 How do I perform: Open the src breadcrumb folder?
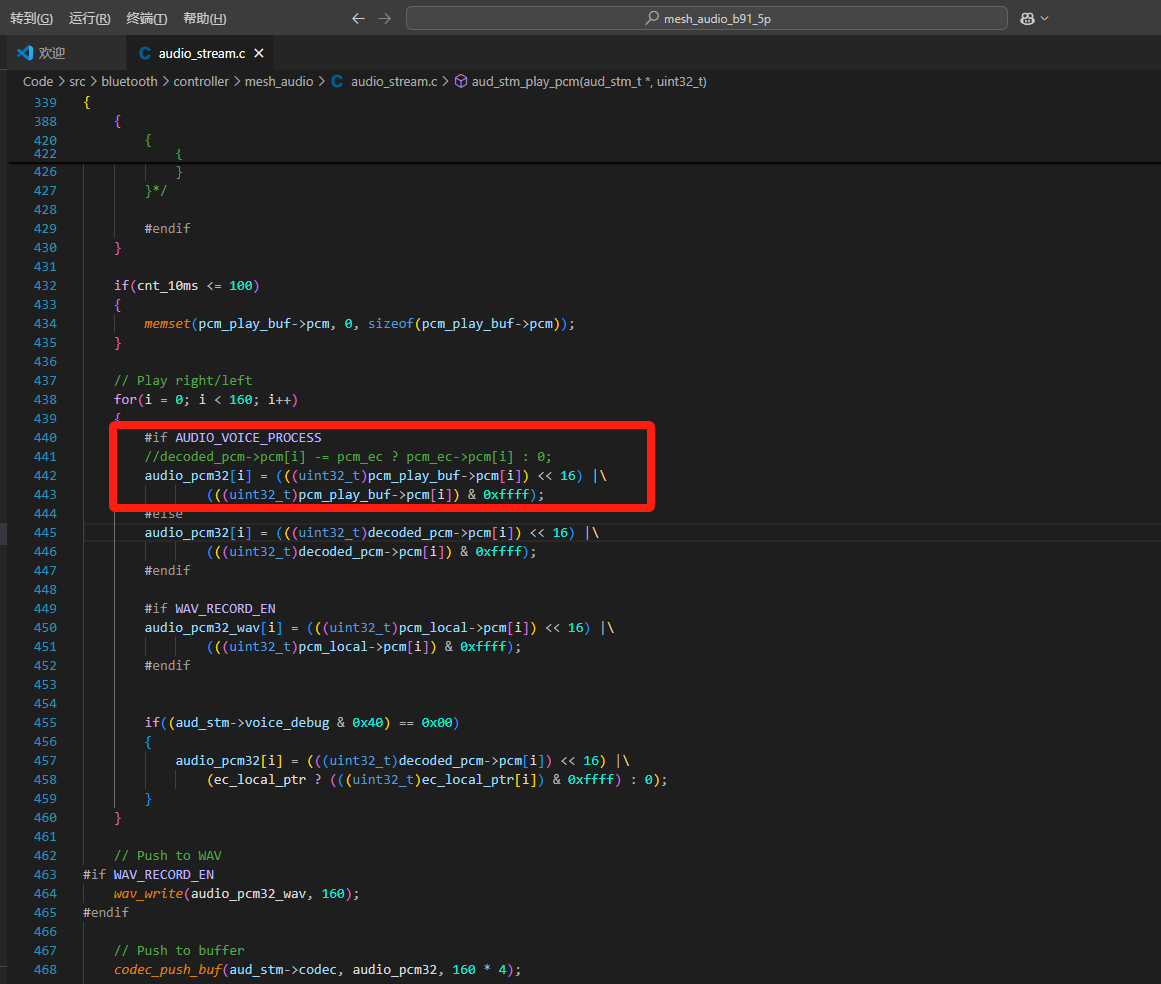pos(77,81)
